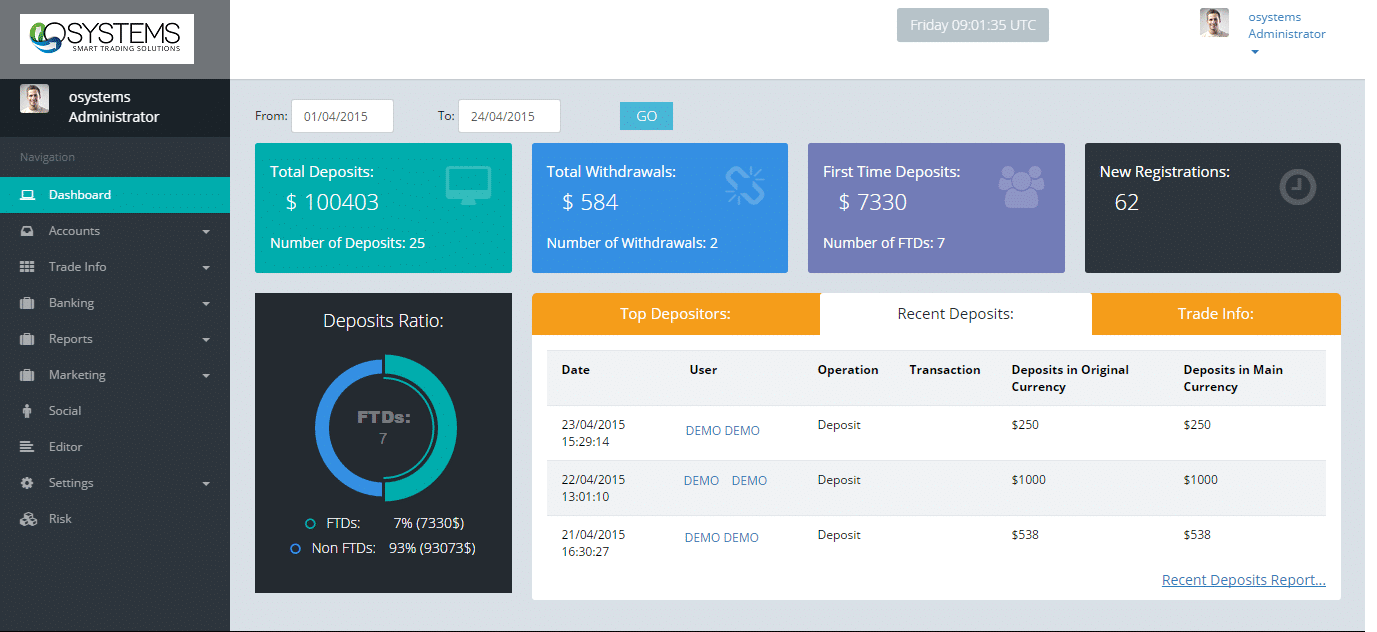Open Editor via its lines icon

coord(27,447)
